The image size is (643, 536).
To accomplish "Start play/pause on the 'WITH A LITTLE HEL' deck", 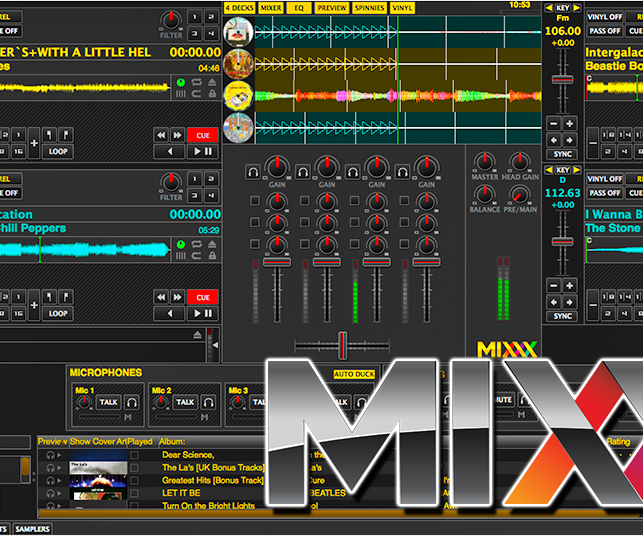I will tap(203, 152).
